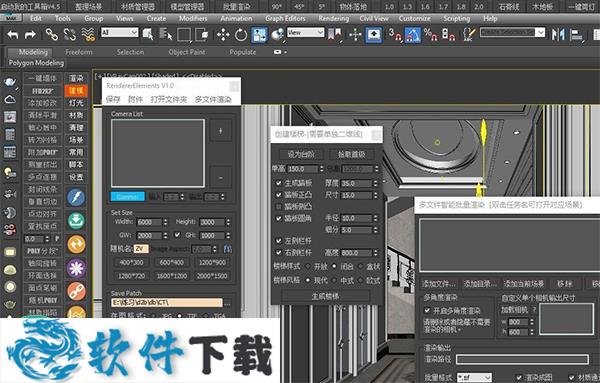Activate the Select Object tool icon

coord(148,35)
